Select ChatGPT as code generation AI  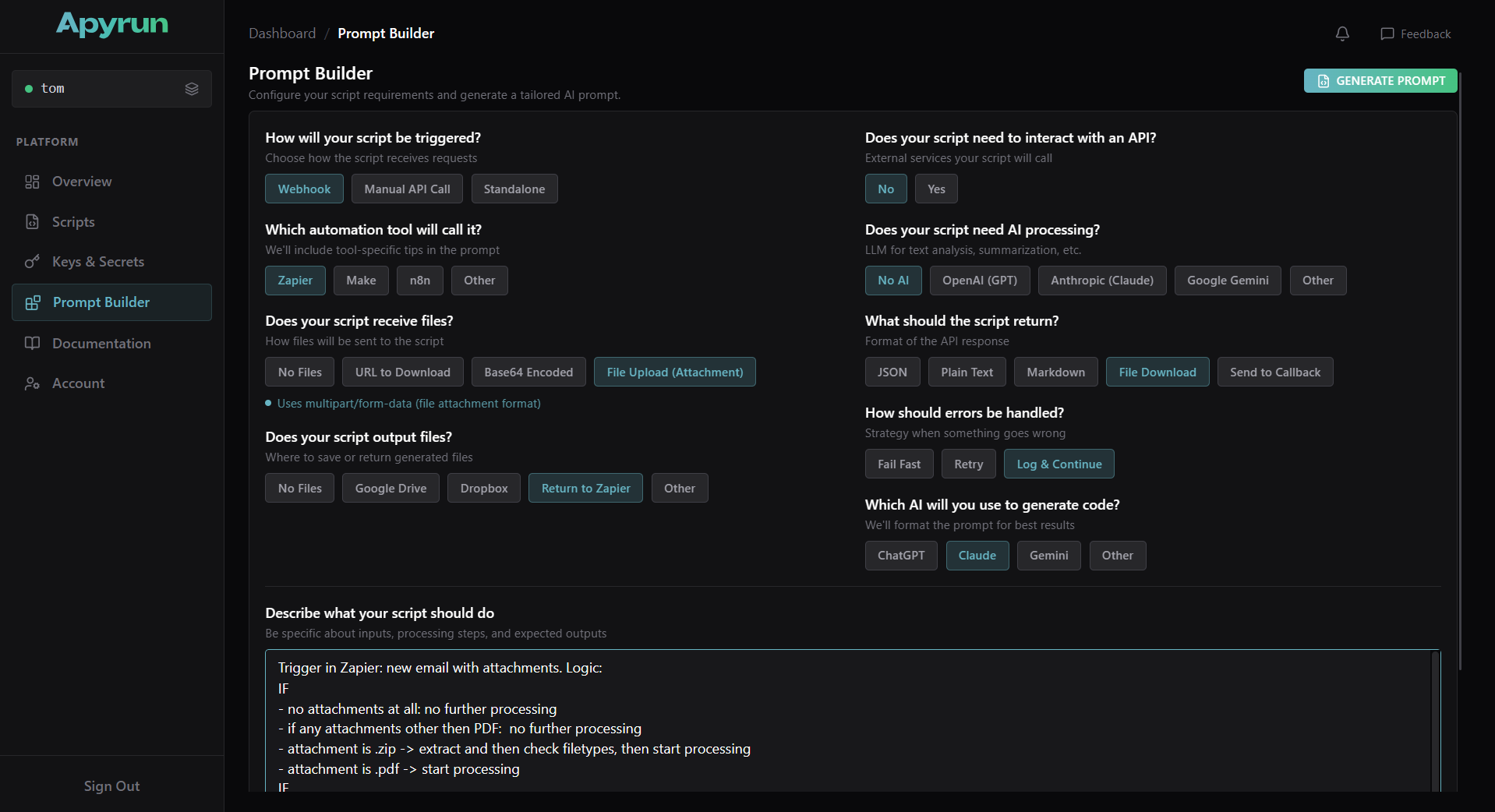(x=901, y=556)
